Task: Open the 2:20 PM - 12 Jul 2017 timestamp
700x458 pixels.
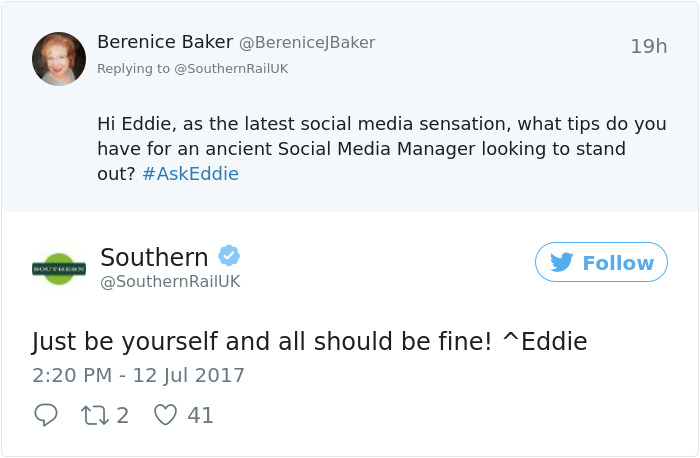Action: (138, 376)
